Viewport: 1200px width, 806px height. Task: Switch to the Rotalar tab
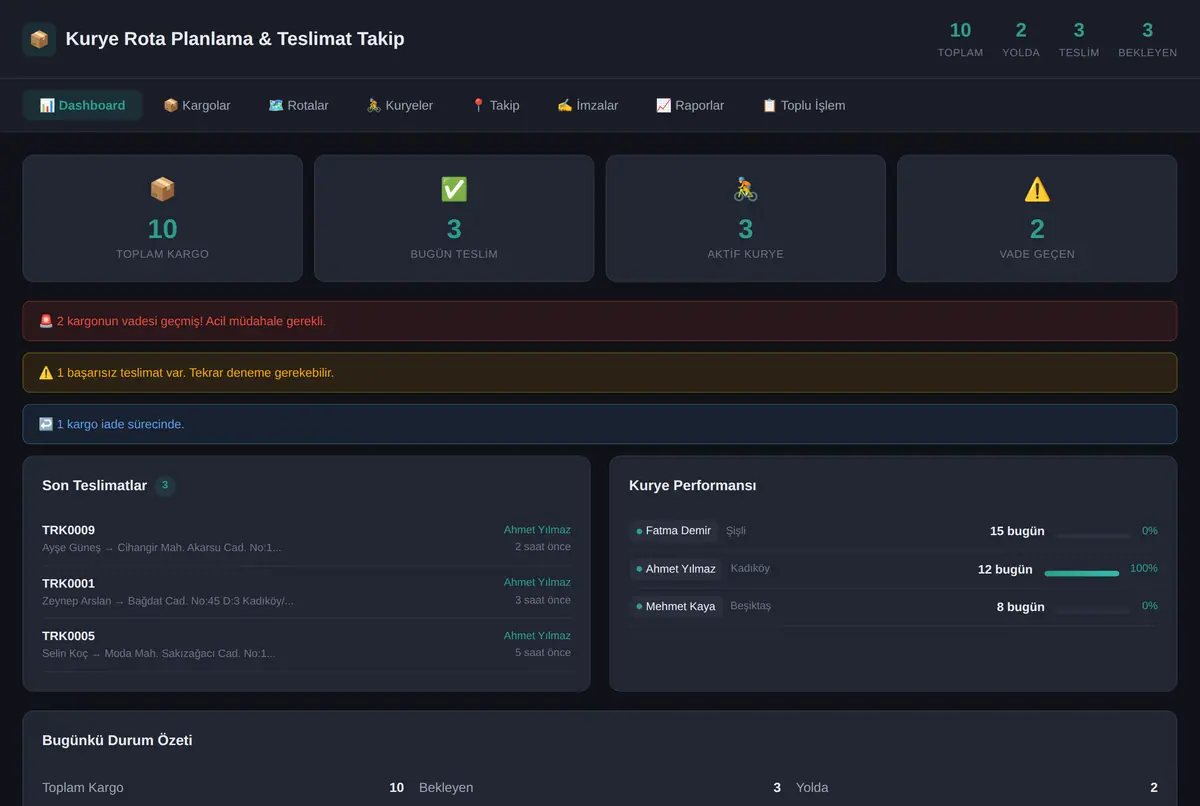click(298, 105)
